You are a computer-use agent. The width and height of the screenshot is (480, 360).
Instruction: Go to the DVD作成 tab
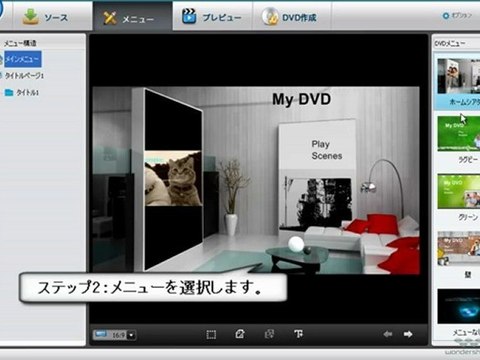291,17
